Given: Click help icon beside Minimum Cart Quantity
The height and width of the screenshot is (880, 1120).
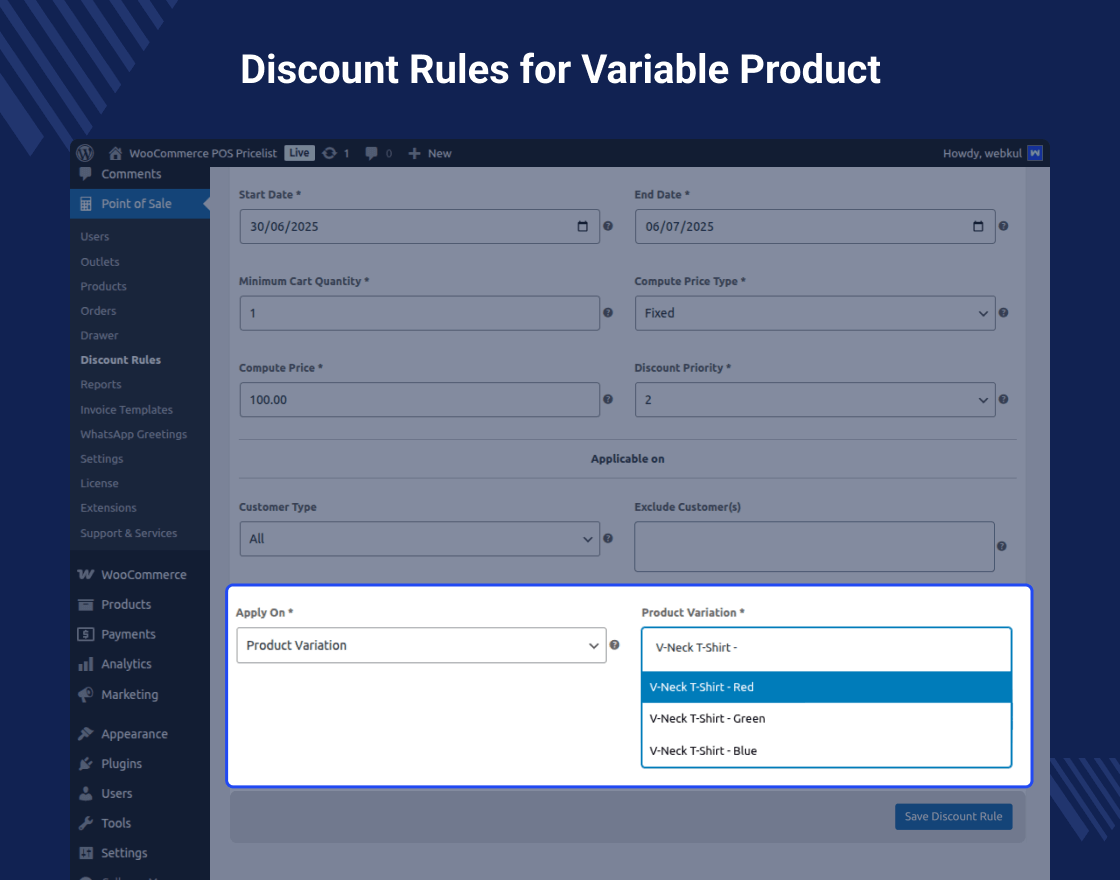Looking at the screenshot, I should tap(608, 312).
